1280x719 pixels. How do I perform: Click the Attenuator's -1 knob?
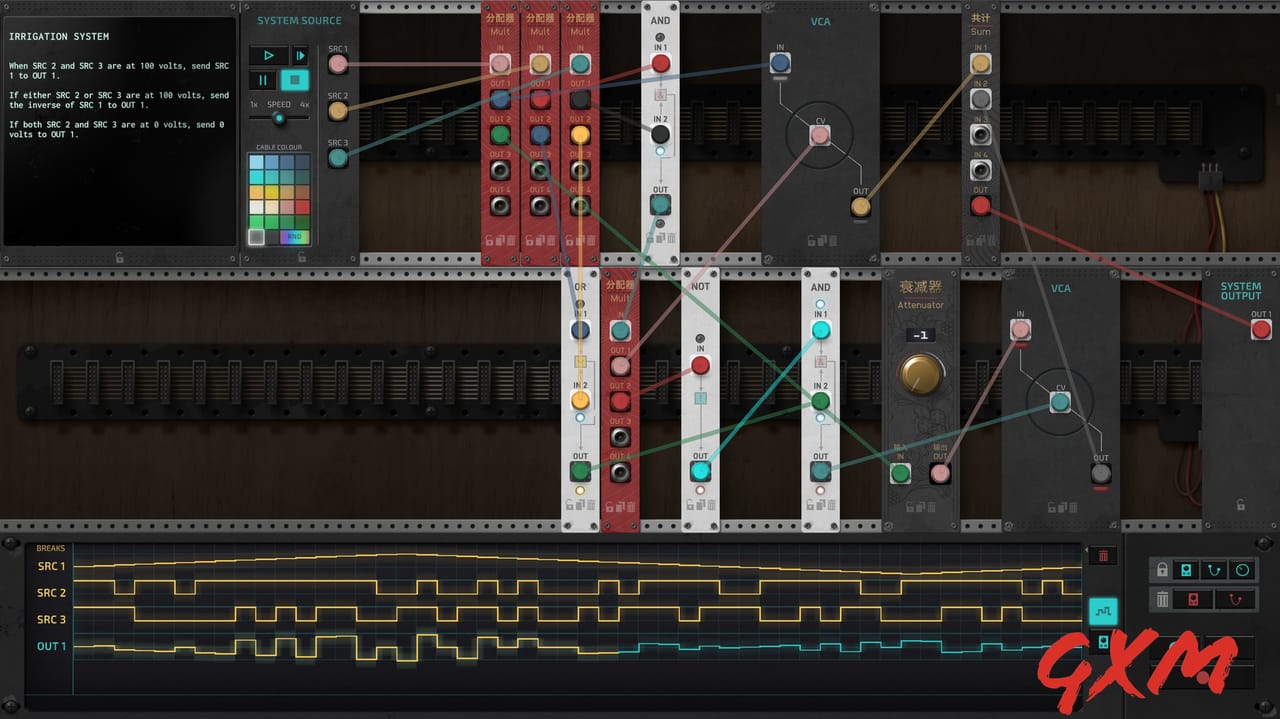pyautogui.click(x=920, y=370)
